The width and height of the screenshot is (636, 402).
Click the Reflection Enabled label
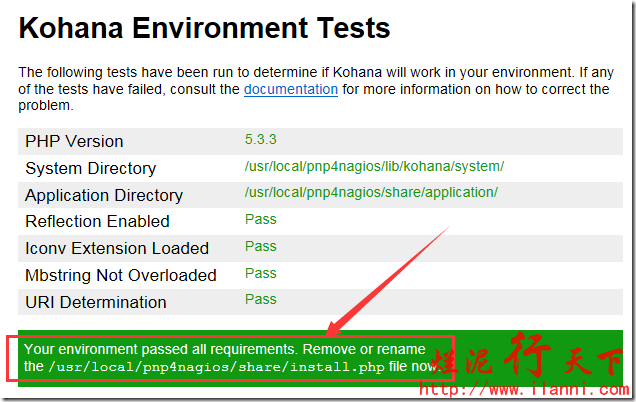click(97, 221)
